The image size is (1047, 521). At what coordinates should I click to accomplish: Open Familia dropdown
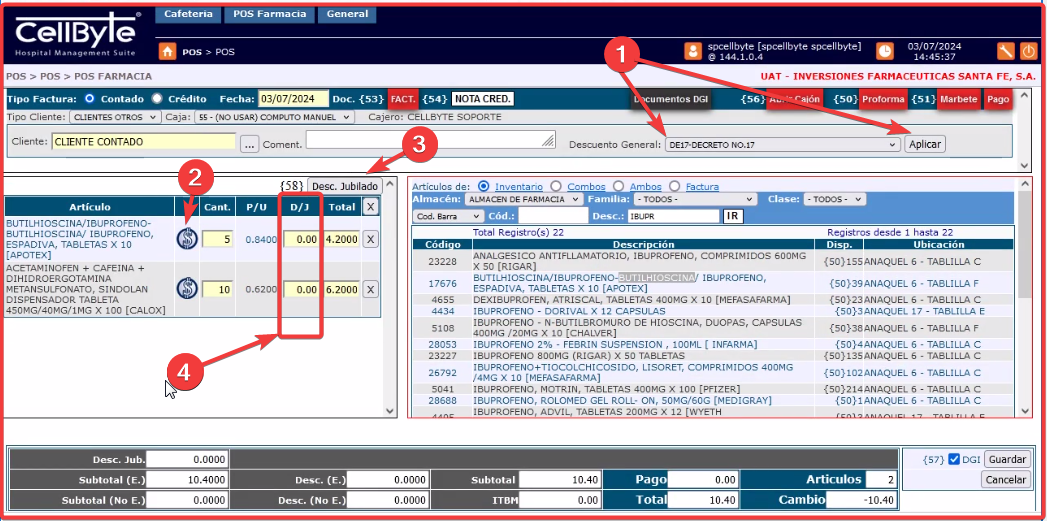(x=694, y=199)
